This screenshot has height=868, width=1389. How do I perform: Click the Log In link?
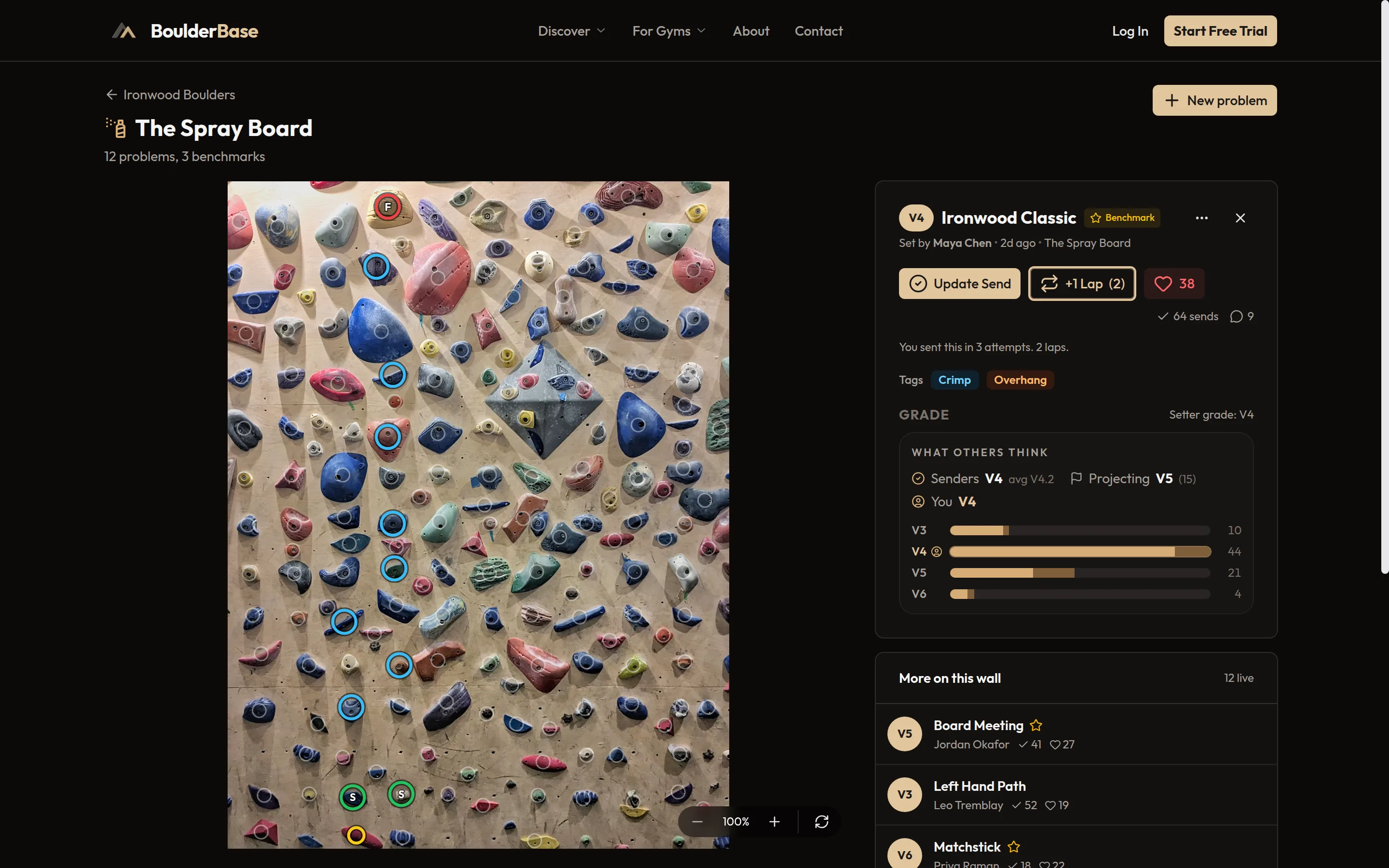point(1130,31)
